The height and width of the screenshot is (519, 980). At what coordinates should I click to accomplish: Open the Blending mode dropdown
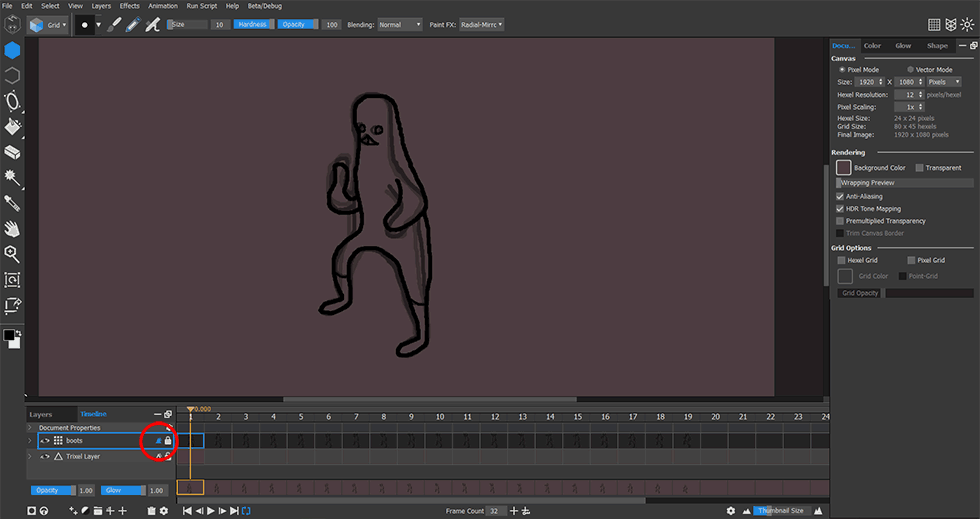pyautogui.click(x=399, y=24)
